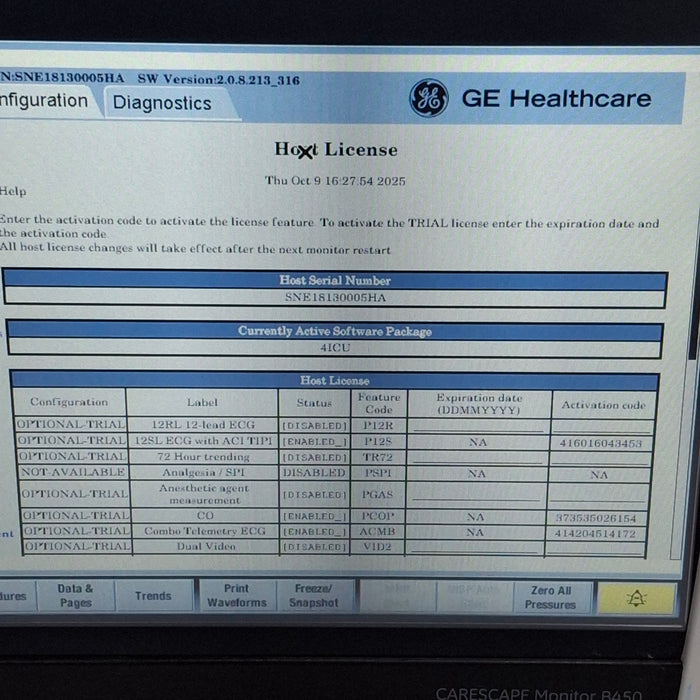Screen dimensions: 700x700
Task: Toggle status of 12SL ECG with ACI TIPI
Action: tap(314, 442)
